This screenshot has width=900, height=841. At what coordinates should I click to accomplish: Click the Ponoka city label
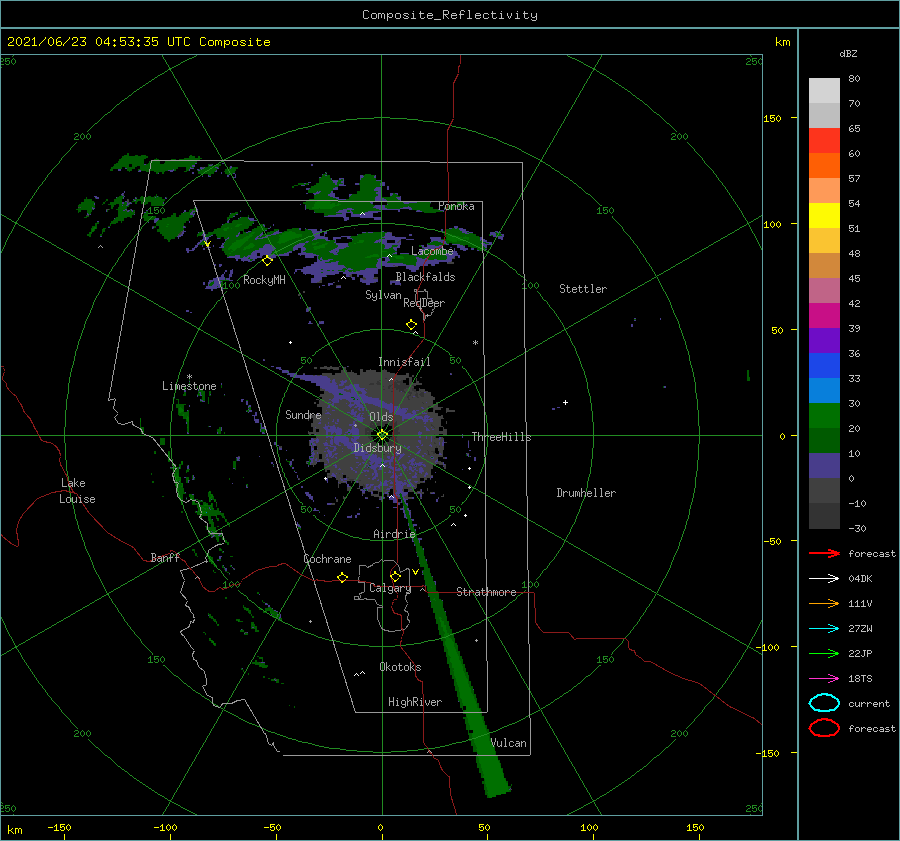[x=456, y=206]
